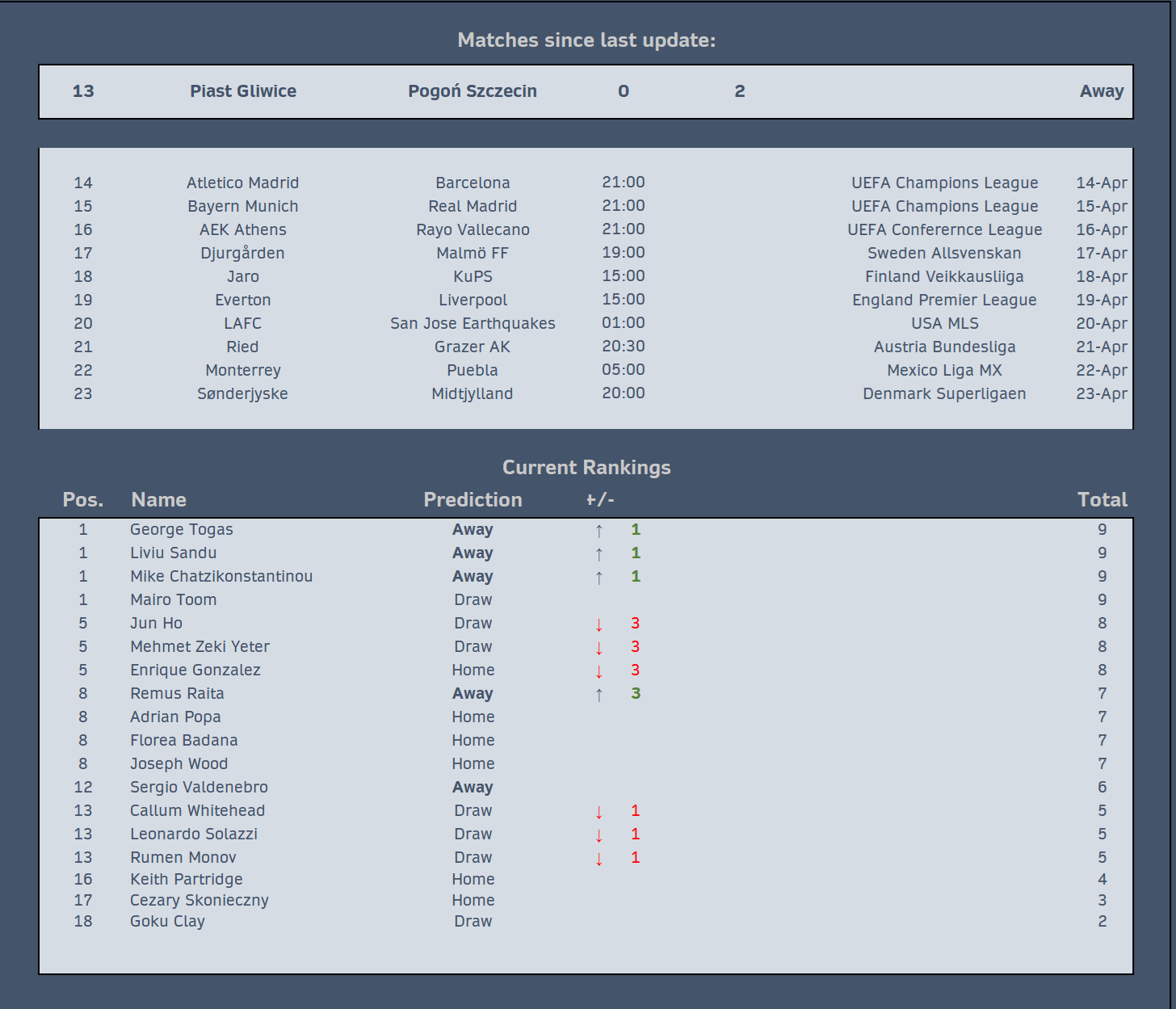Click the Grazer AK team name

(472, 347)
